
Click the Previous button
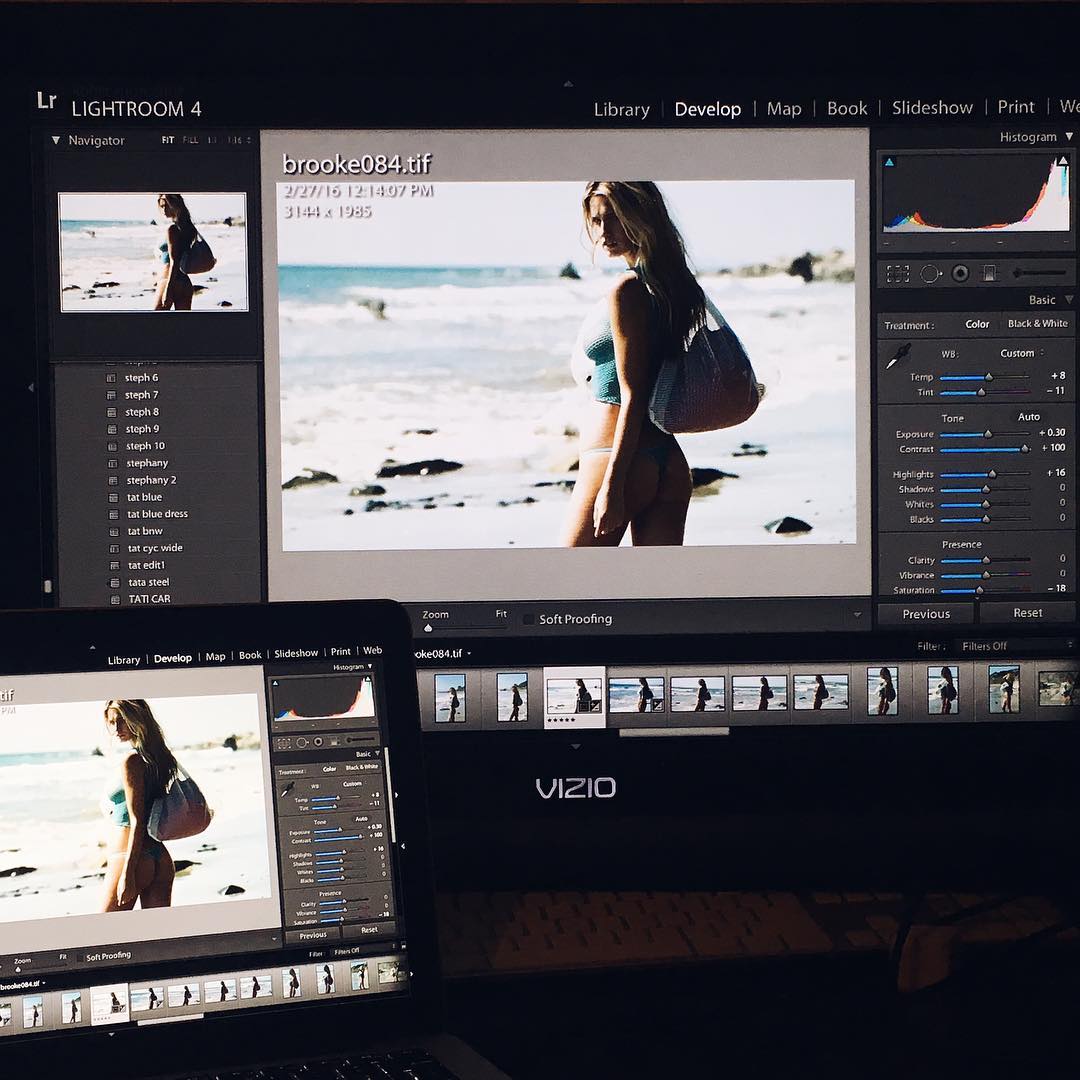926,614
